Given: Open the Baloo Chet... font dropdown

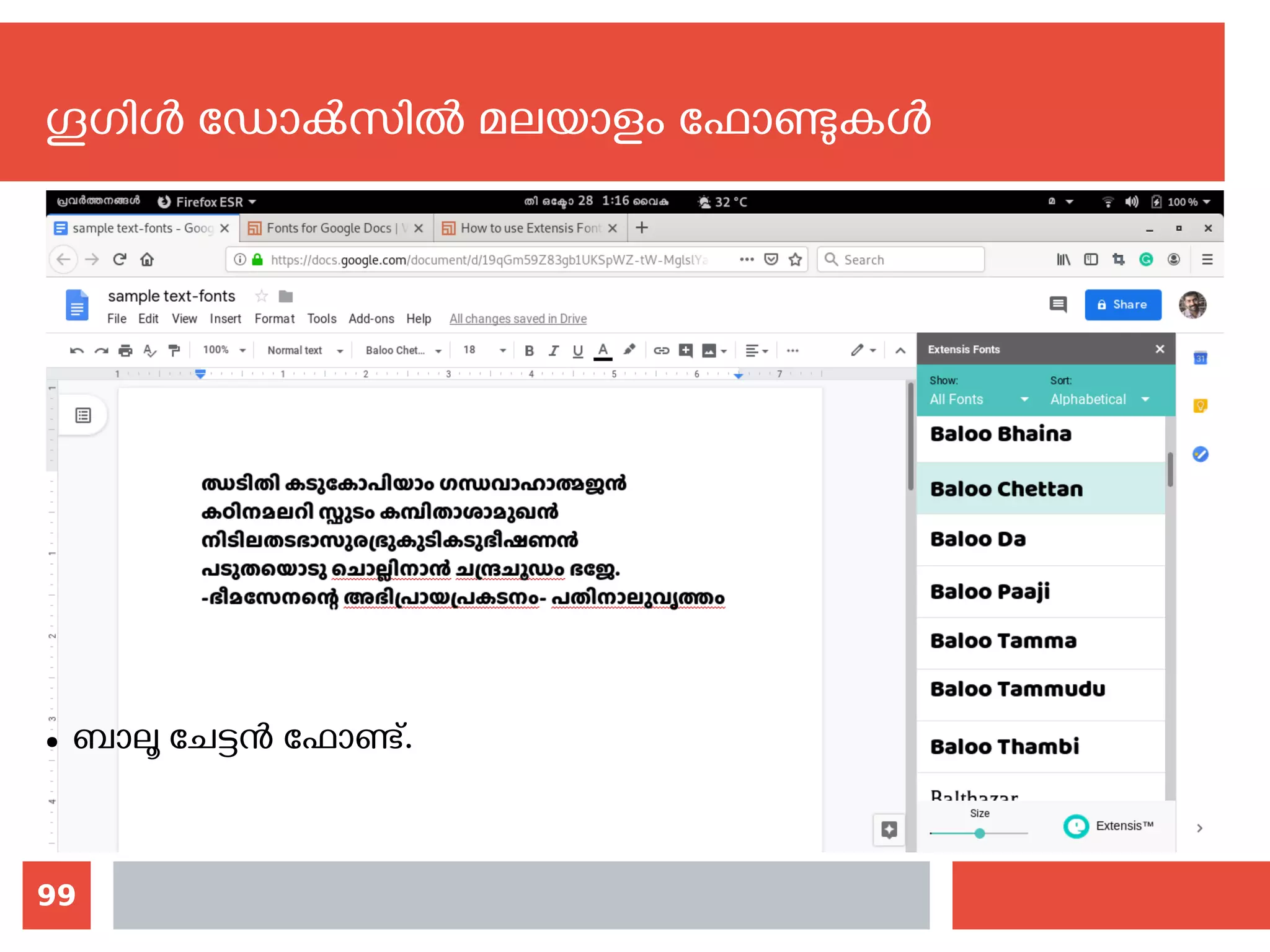Looking at the screenshot, I should 403,351.
